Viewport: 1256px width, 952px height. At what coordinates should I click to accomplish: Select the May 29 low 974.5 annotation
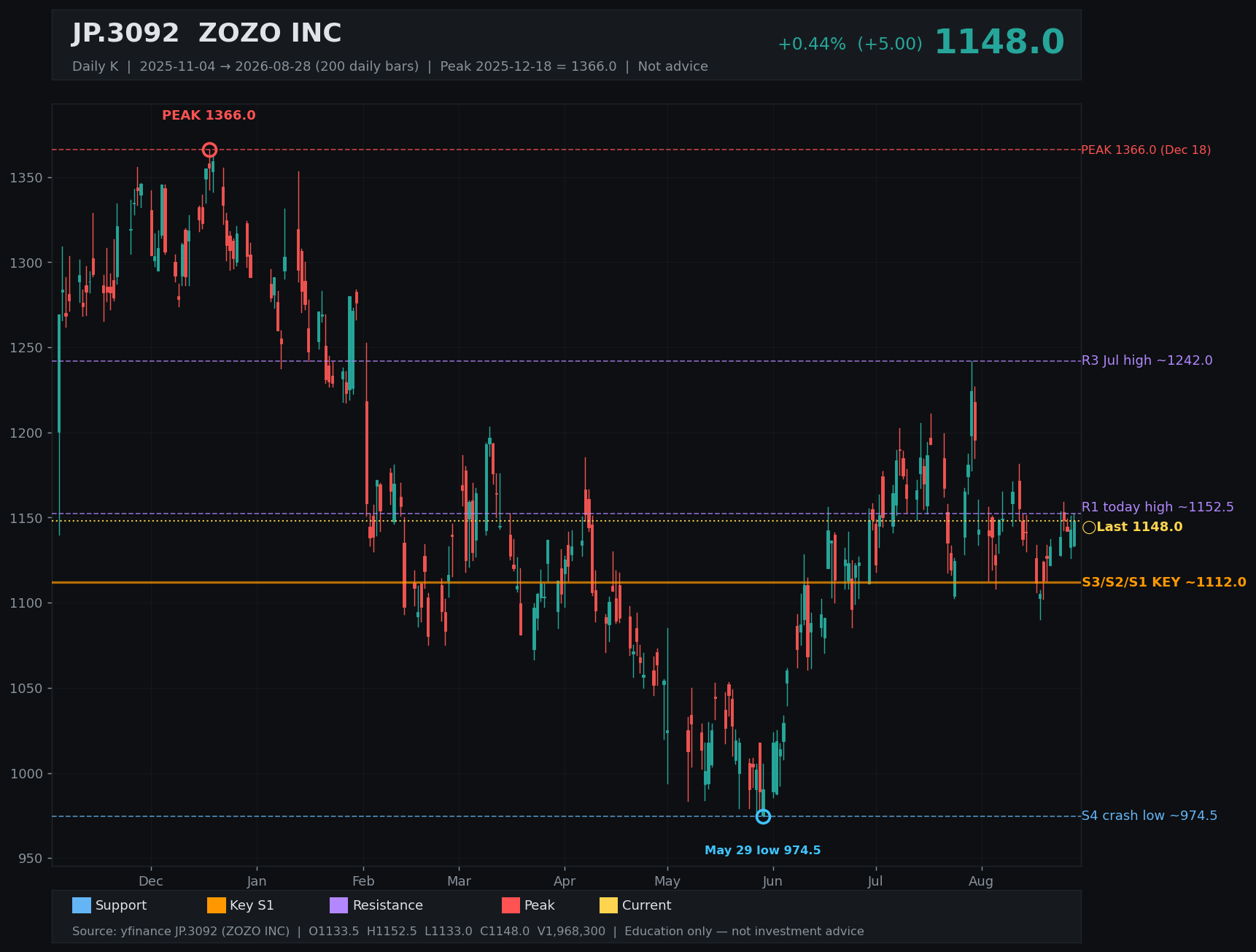pos(762,851)
